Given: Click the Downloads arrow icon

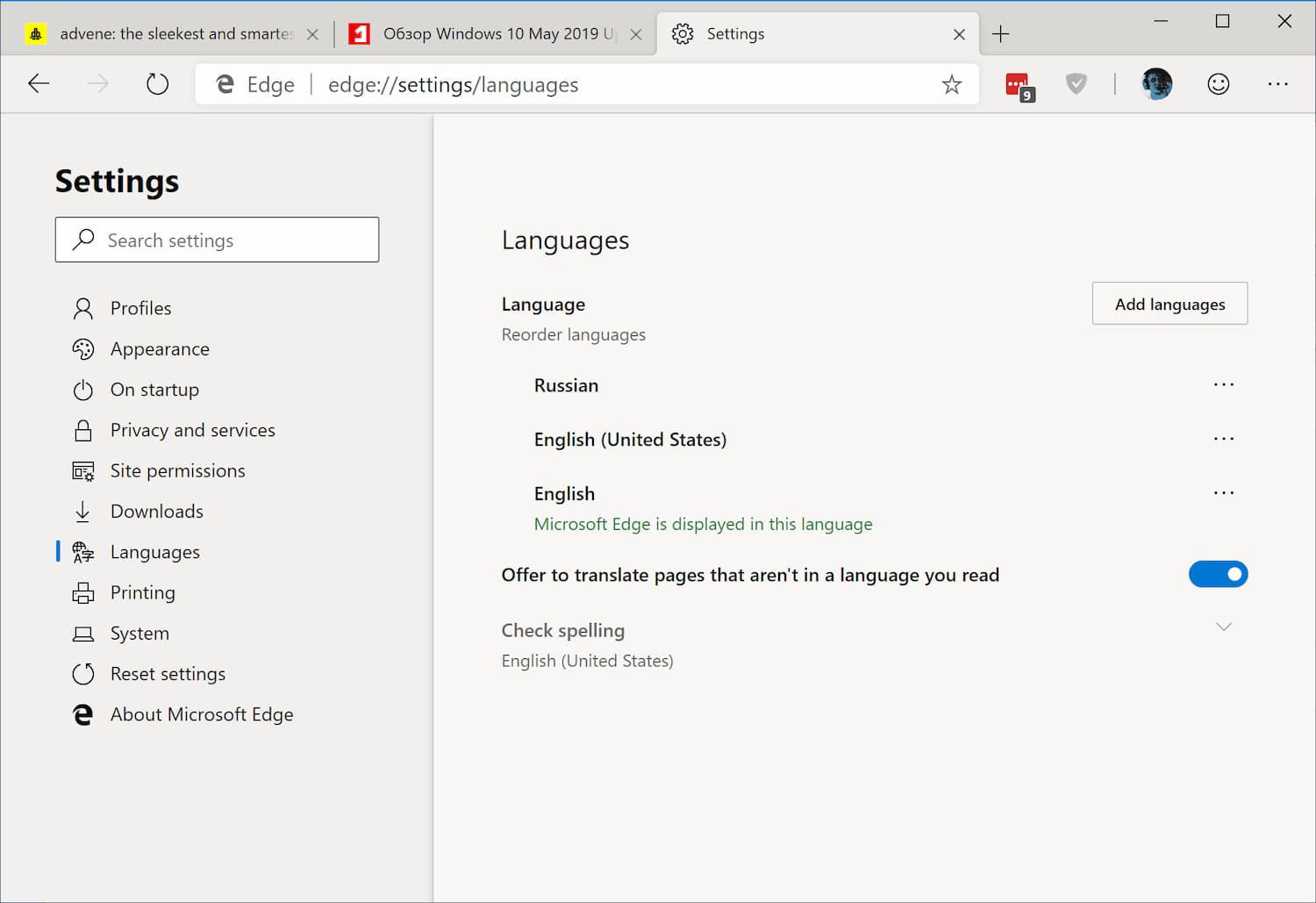Looking at the screenshot, I should (83, 511).
